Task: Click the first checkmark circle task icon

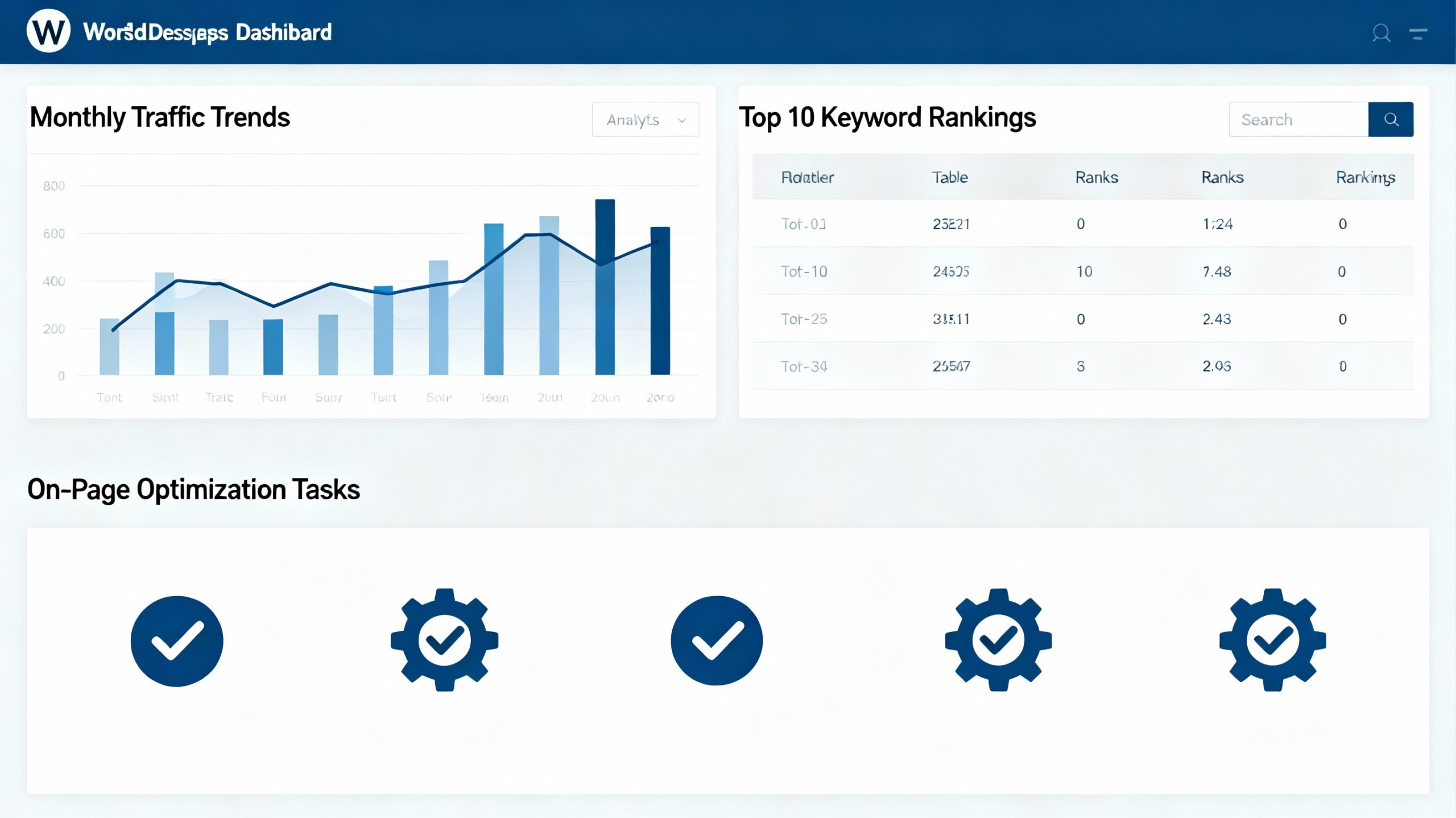Action: [x=177, y=641]
